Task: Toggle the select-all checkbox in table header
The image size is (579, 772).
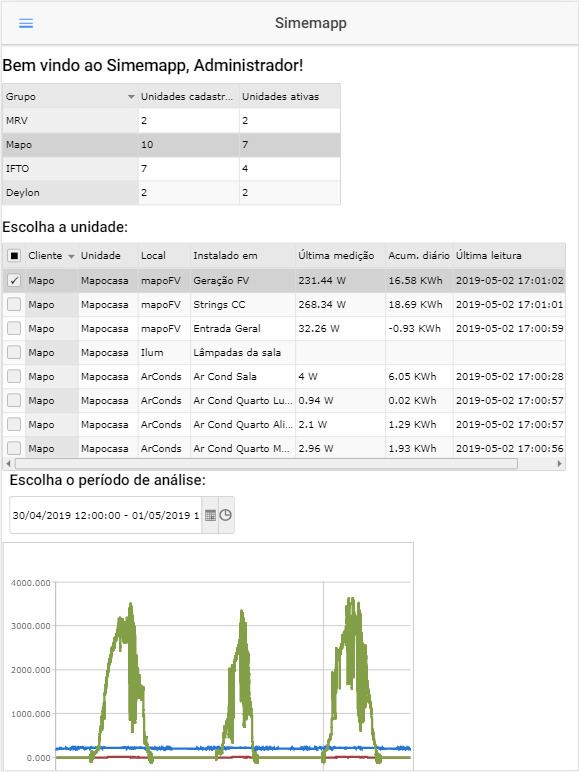Action: pos(14,256)
